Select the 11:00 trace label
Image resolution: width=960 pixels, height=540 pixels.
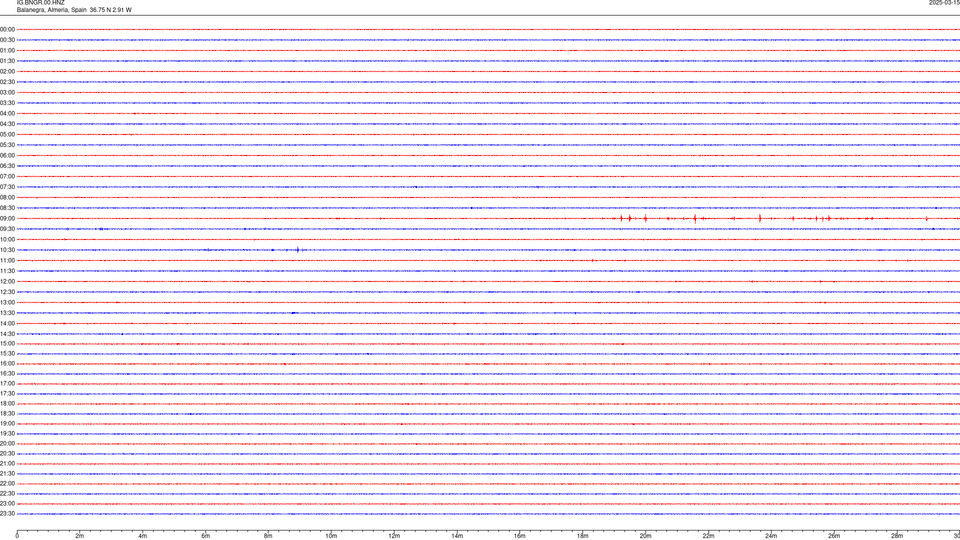click(7, 260)
